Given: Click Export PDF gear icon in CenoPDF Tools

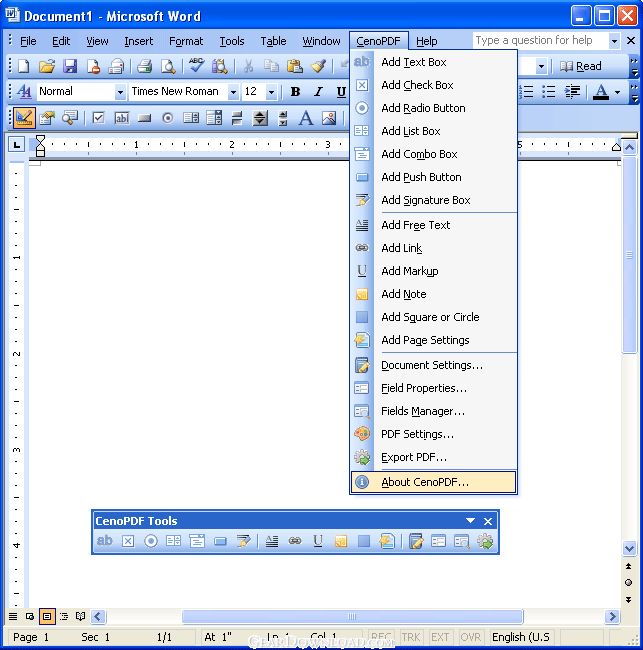Looking at the screenshot, I should point(485,541).
